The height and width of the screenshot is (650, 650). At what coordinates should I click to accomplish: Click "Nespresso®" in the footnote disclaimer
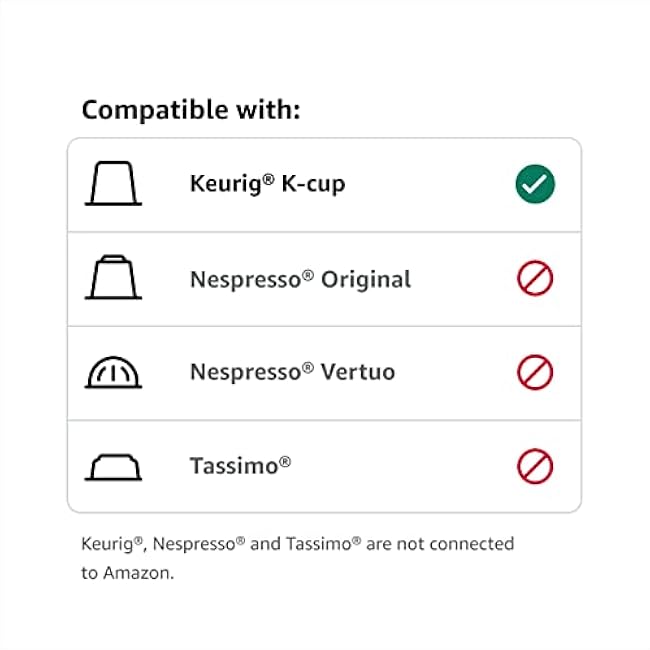(x=193, y=544)
